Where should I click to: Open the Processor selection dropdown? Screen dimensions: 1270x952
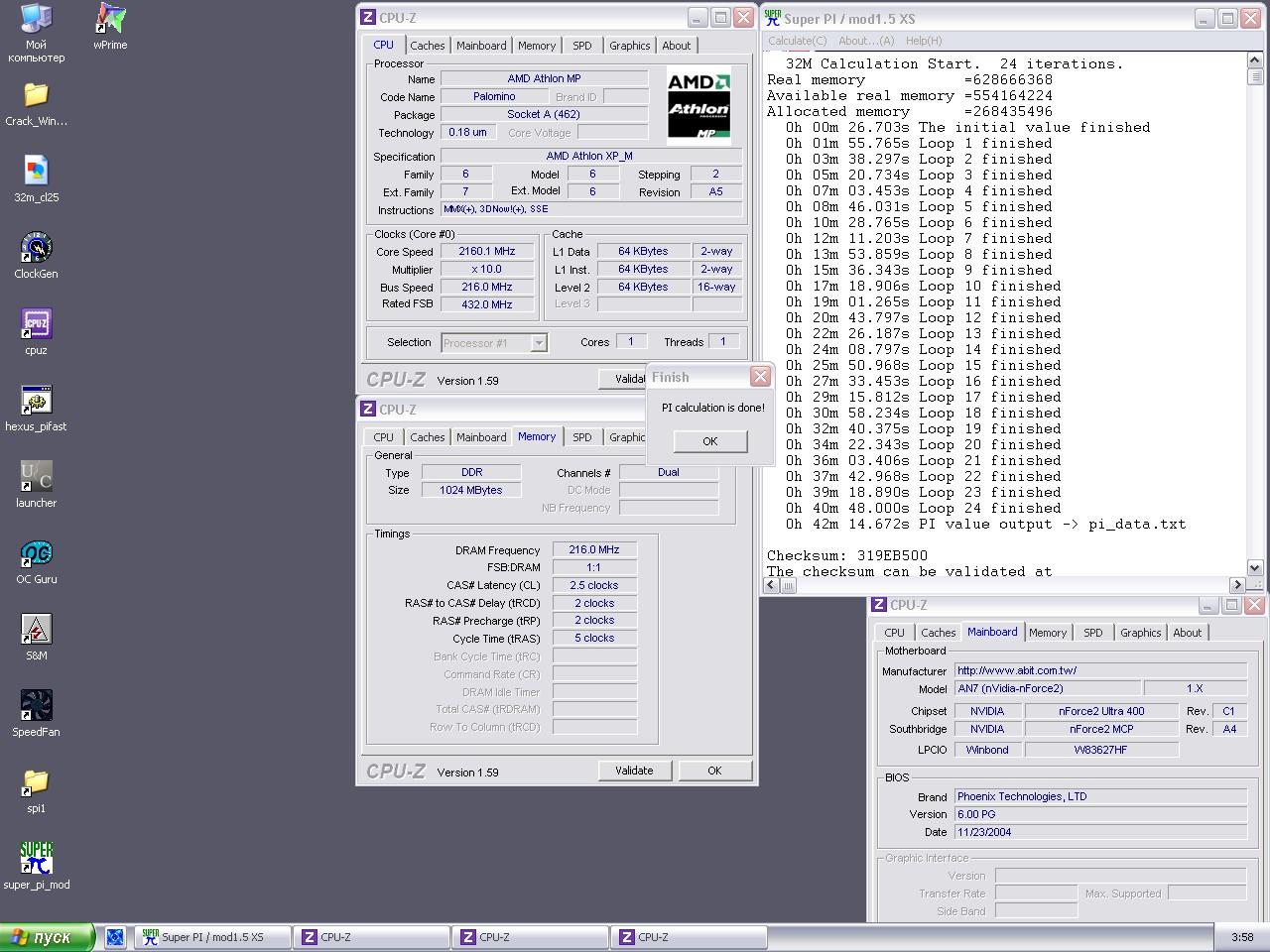coord(539,343)
